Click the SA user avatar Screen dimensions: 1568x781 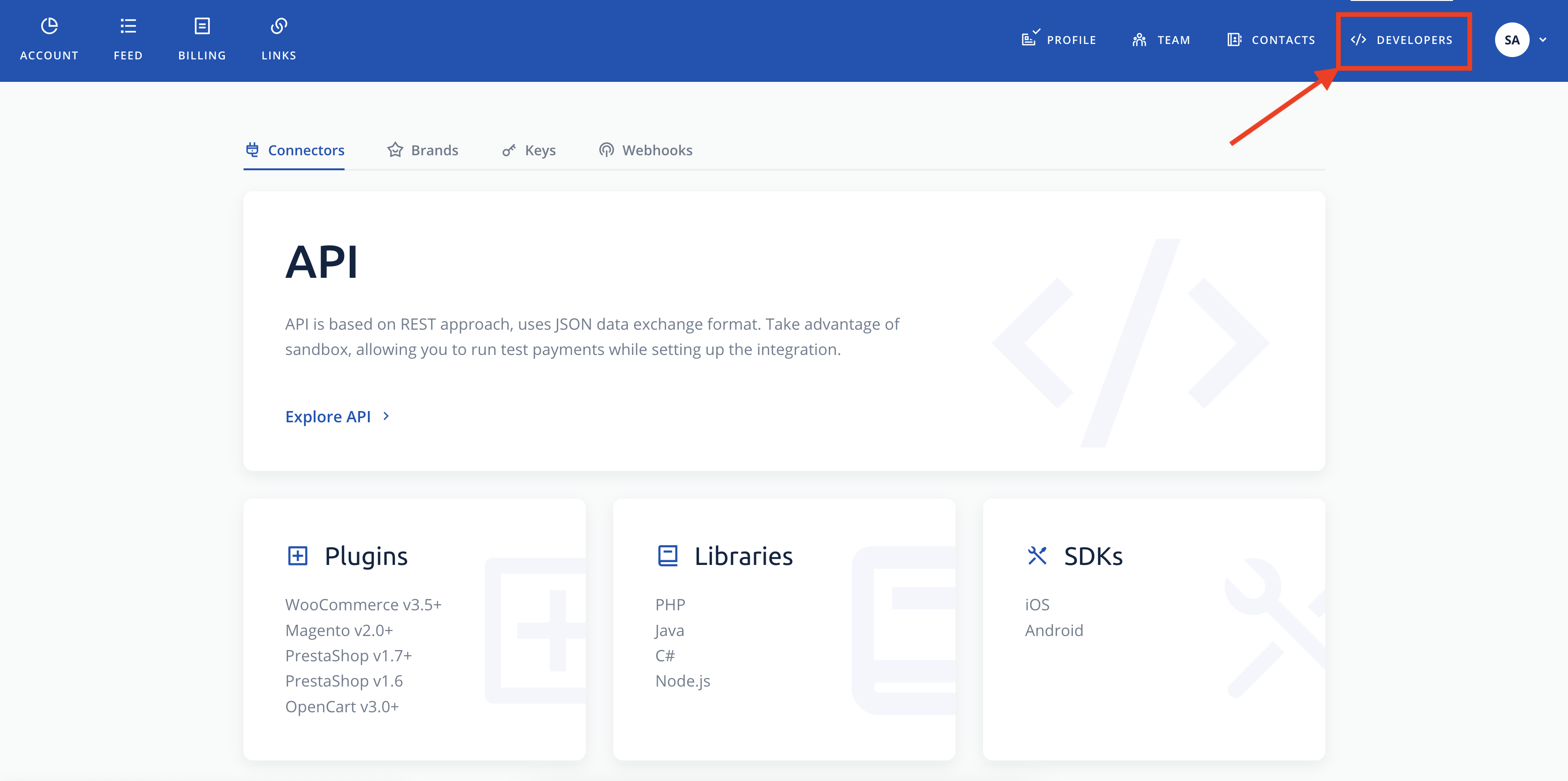pyautogui.click(x=1512, y=40)
